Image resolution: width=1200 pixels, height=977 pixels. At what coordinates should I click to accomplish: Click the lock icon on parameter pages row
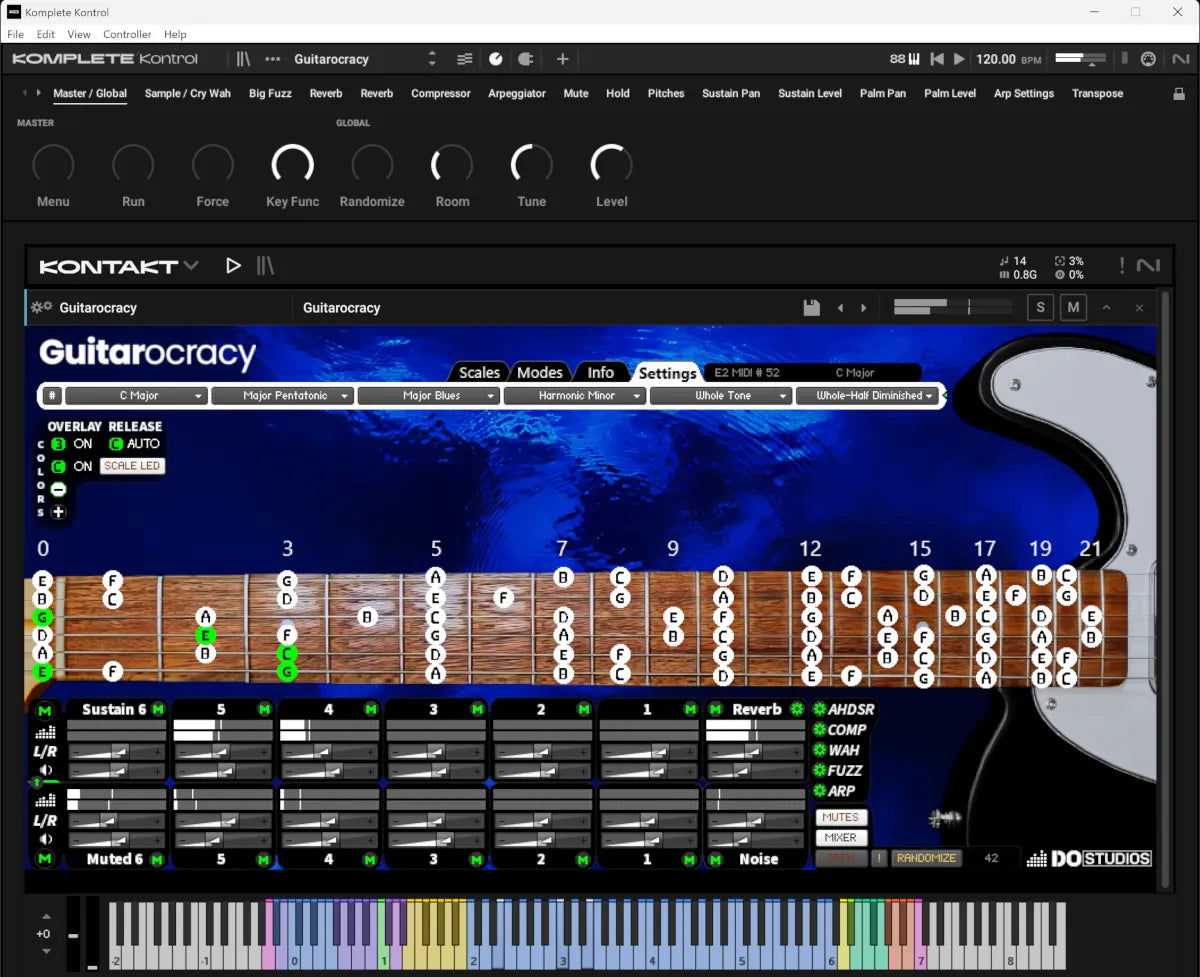click(x=1178, y=94)
